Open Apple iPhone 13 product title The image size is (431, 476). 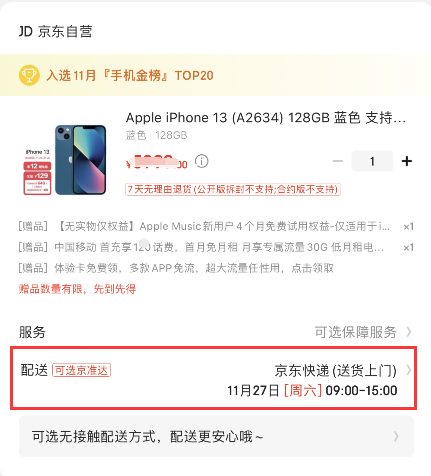(266, 118)
